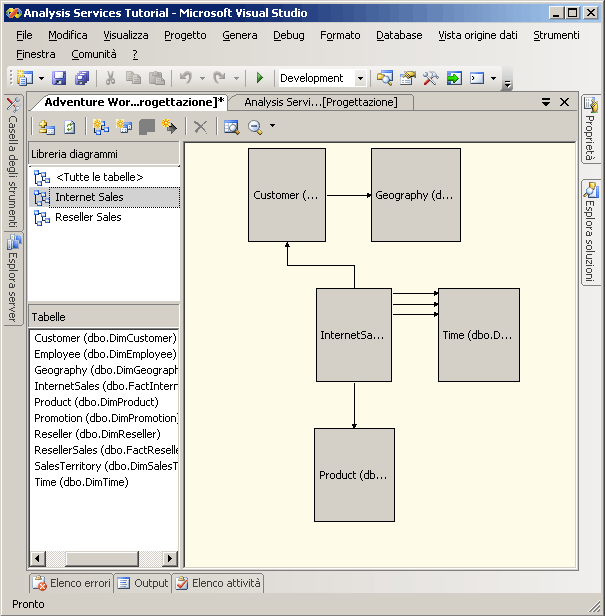
Task: Expand the Zoom dropdown arrow
Action: (272, 126)
